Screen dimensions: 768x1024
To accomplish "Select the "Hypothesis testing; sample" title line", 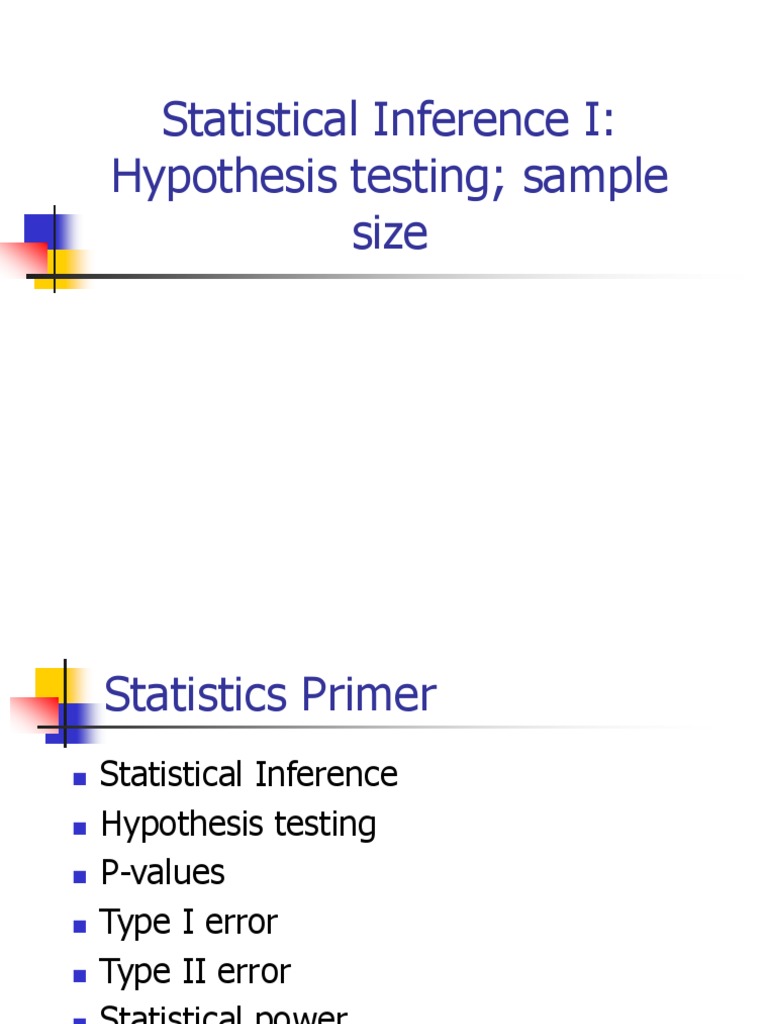I will [390, 177].
